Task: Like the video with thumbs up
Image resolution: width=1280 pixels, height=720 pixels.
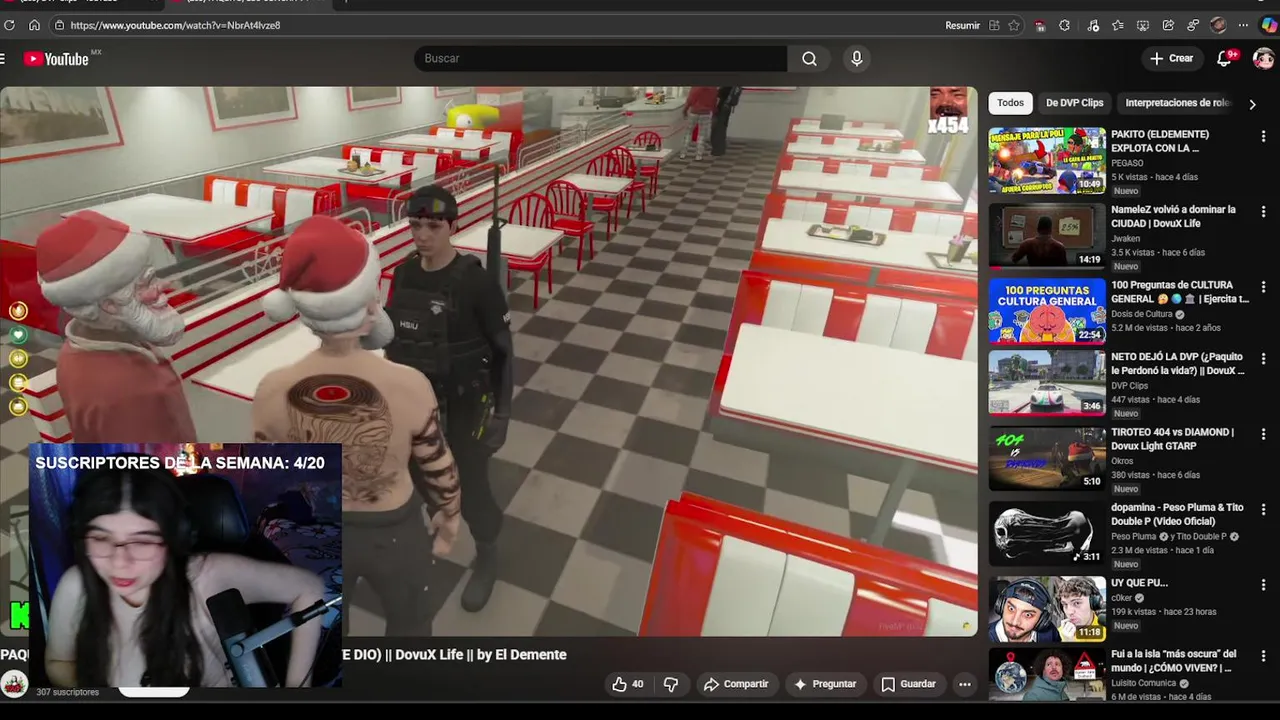Action: click(628, 684)
